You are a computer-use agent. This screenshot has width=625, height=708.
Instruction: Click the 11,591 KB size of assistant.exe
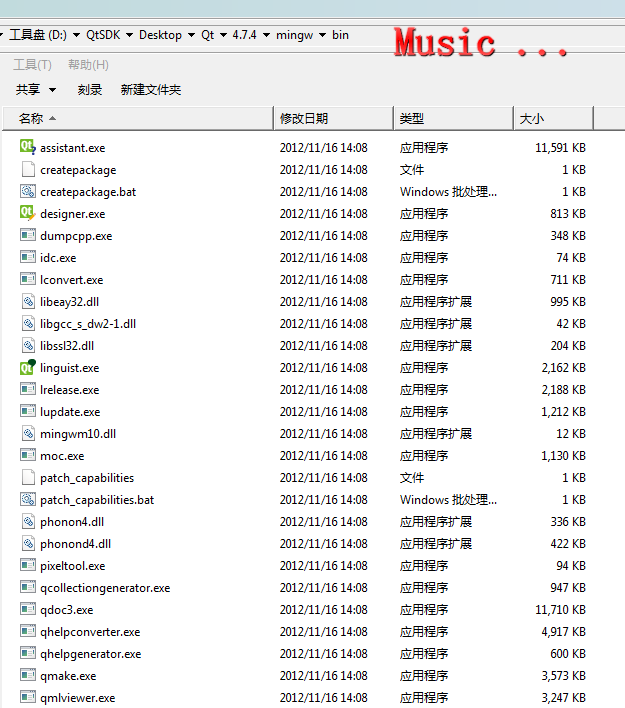560,148
